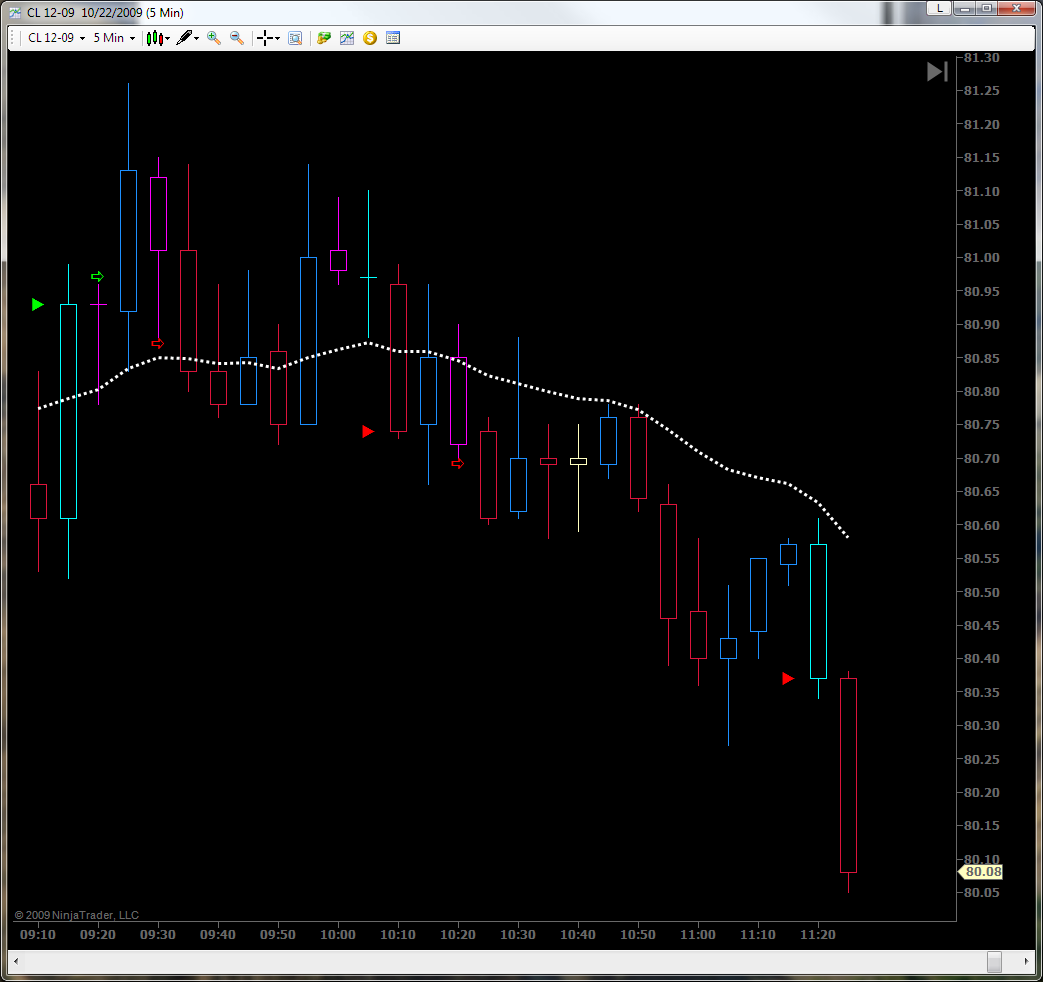Click the zoom out magnifier
The height and width of the screenshot is (982, 1043).
(x=237, y=38)
